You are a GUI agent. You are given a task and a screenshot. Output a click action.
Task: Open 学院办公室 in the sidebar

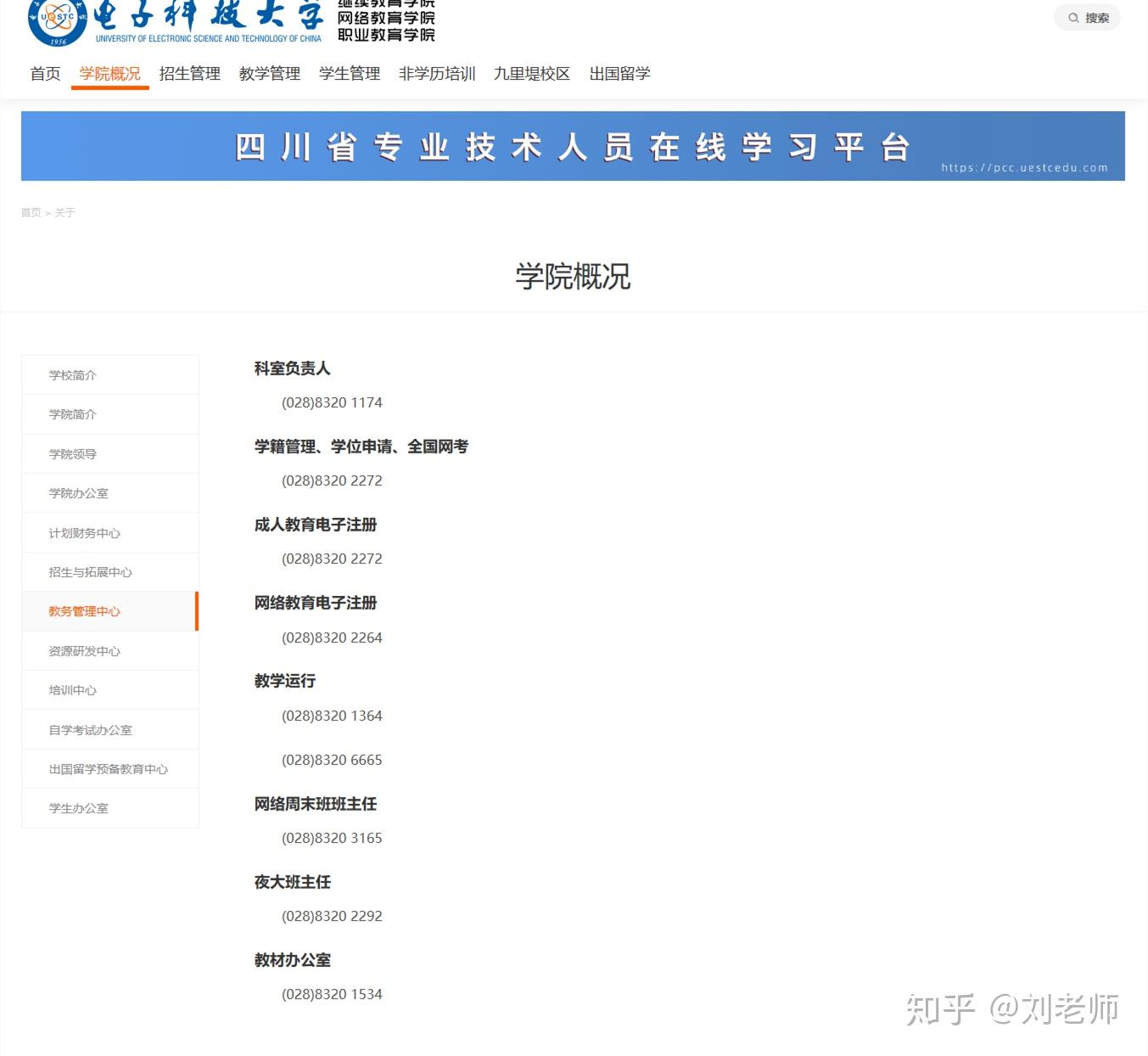tap(110, 493)
